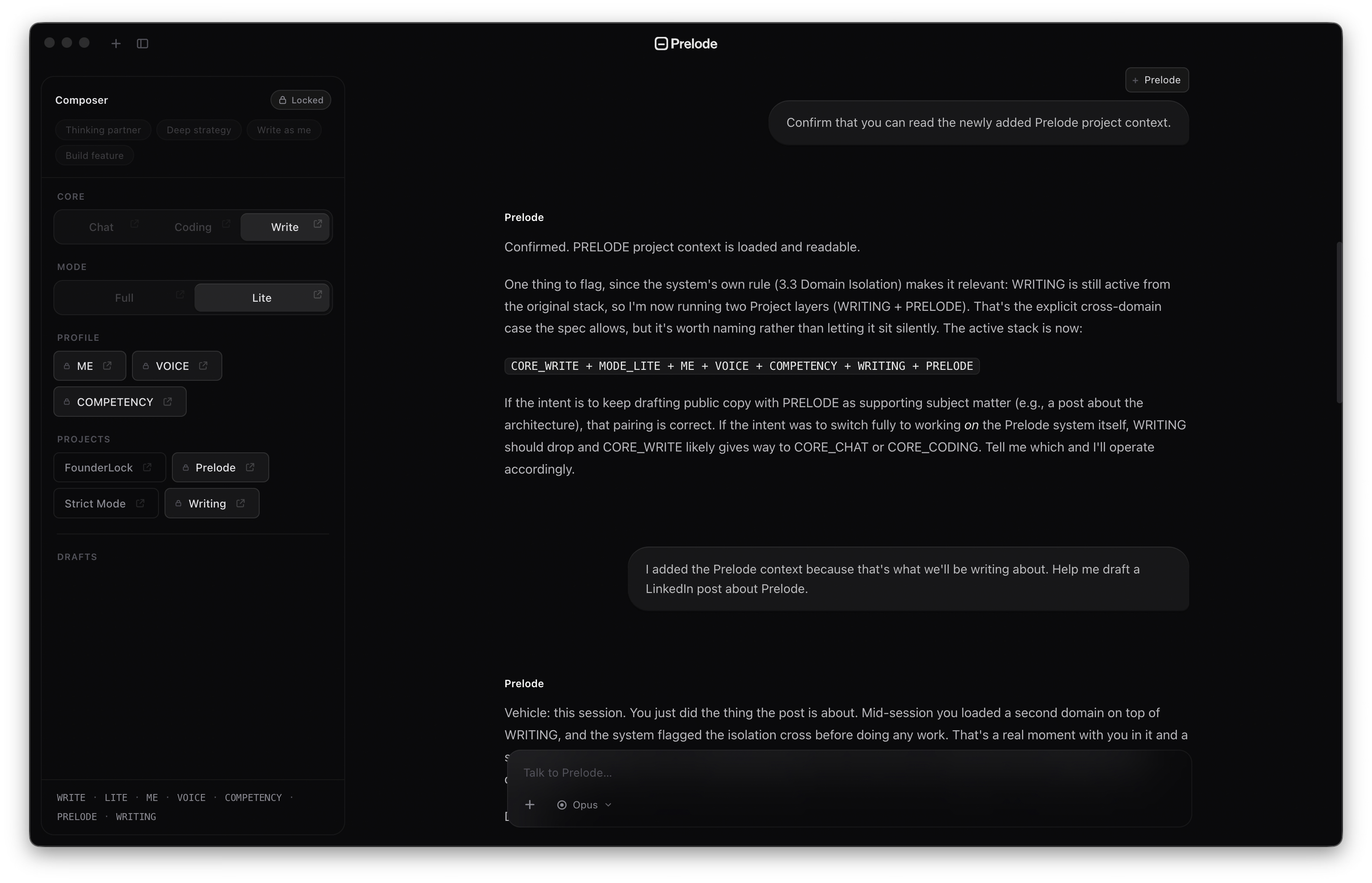
Task: Open the COMPETENCY profile external link icon
Action: [x=168, y=402]
